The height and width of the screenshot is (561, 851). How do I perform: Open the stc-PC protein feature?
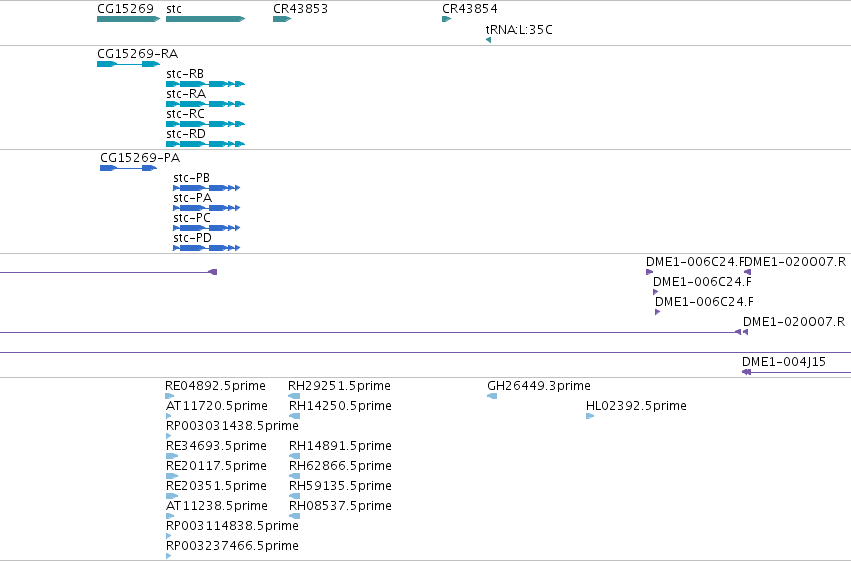(207, 228)
